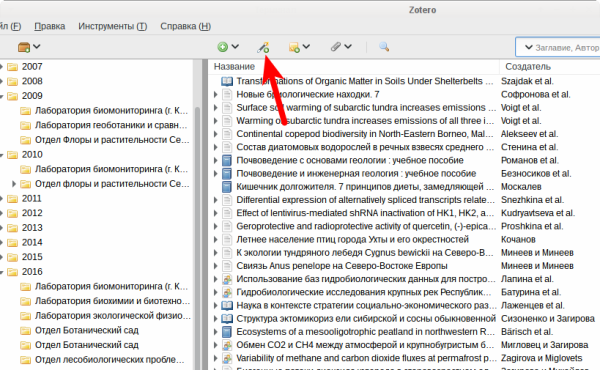This screenshot has height=370, width=600.
Task: Click folder icon of Лаборатория биомониторинга under 2016
Action: 26,287
